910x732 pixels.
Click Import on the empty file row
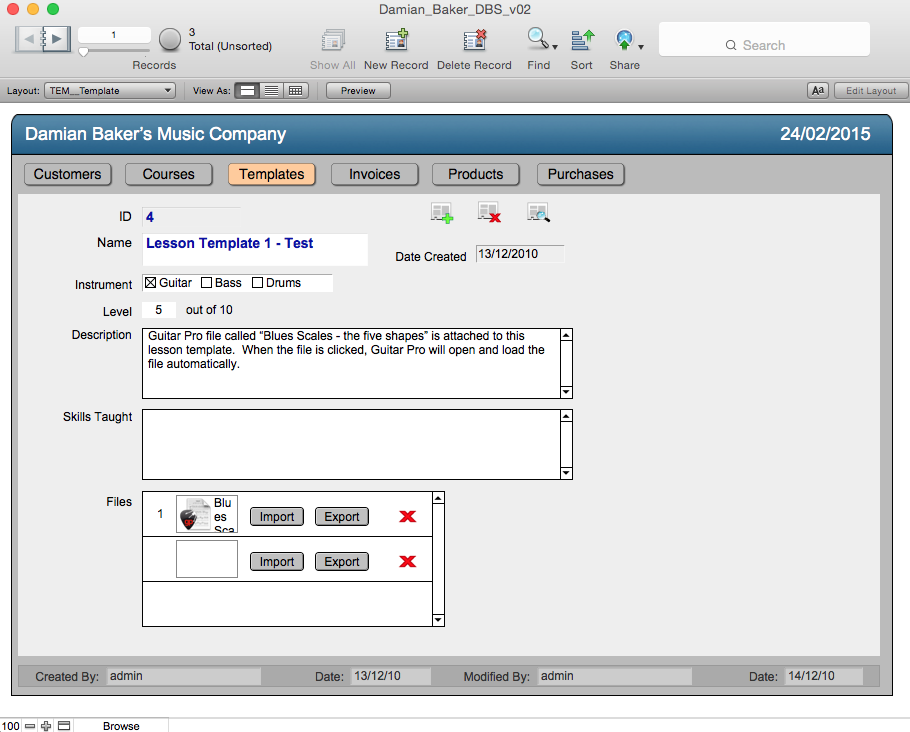coord(277,561)
